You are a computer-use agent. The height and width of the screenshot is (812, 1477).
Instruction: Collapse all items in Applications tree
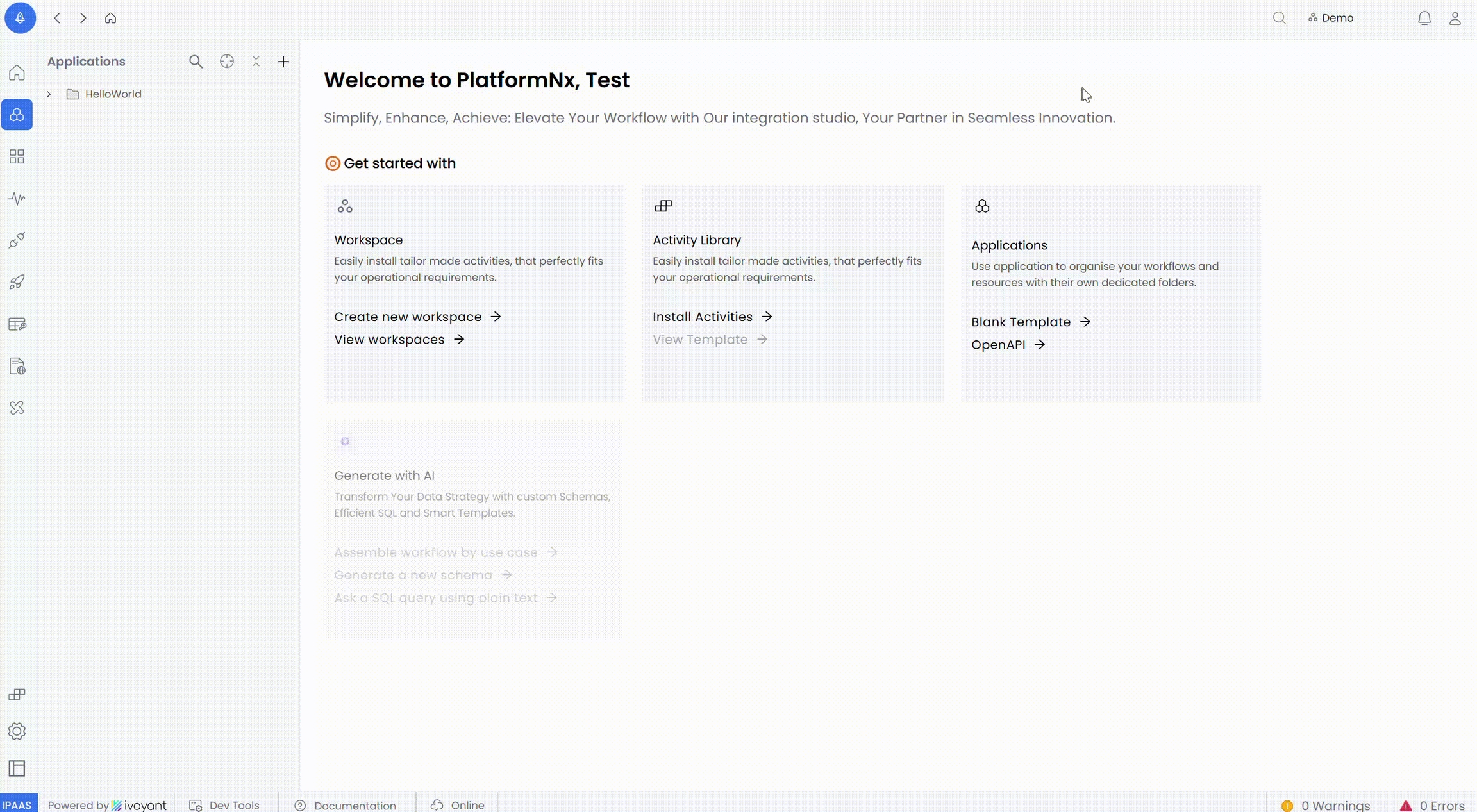coord(256,62)
